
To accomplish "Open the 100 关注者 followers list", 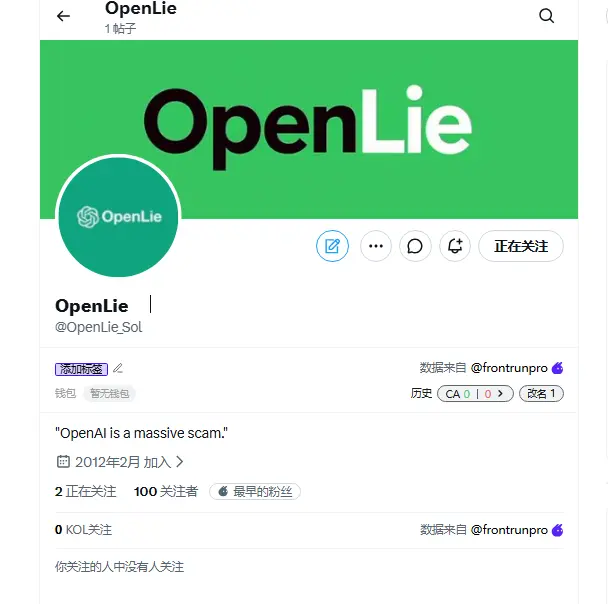I will [x=166, y=492].
